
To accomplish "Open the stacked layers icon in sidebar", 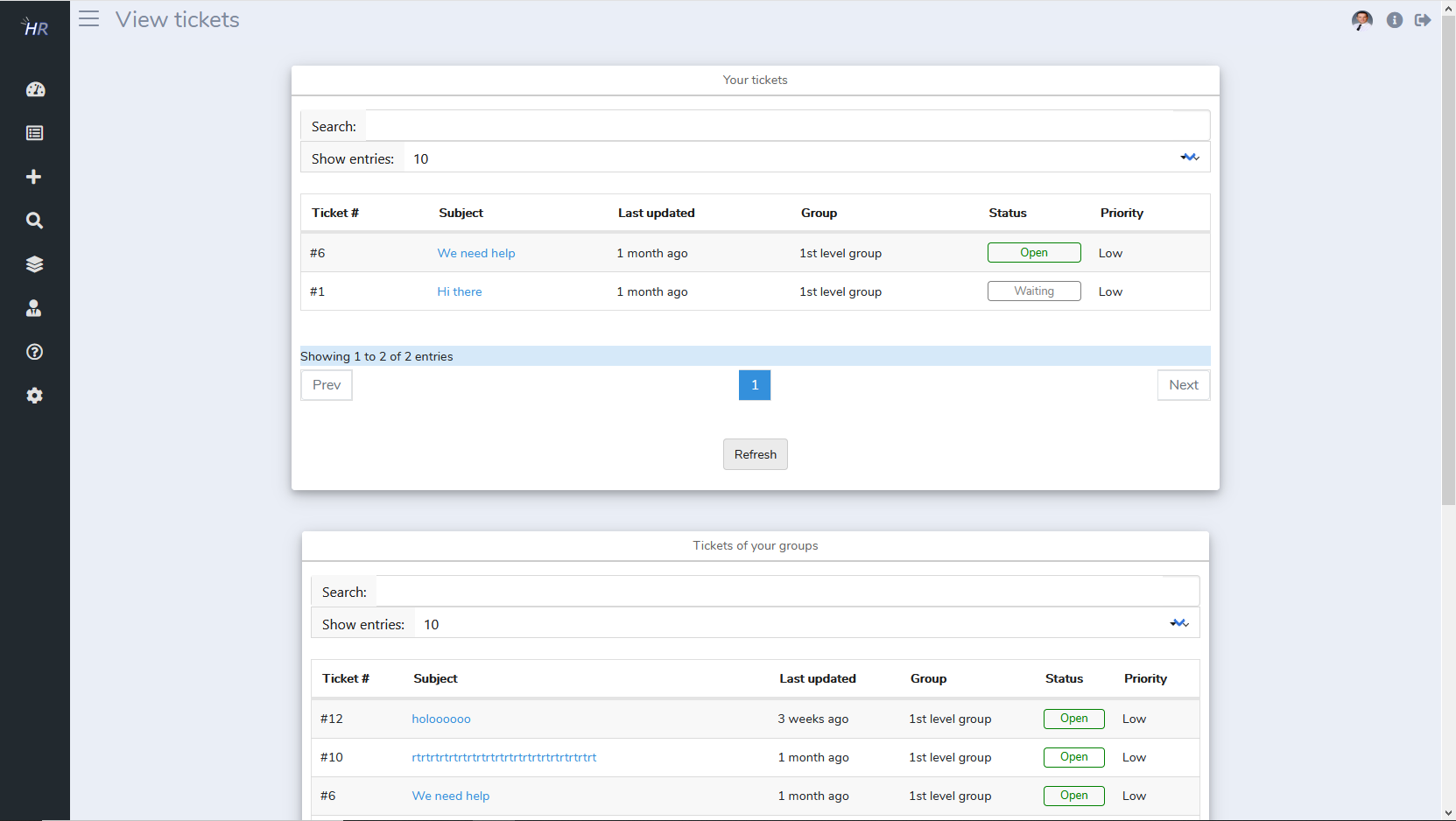I will [x=35, y=264].
